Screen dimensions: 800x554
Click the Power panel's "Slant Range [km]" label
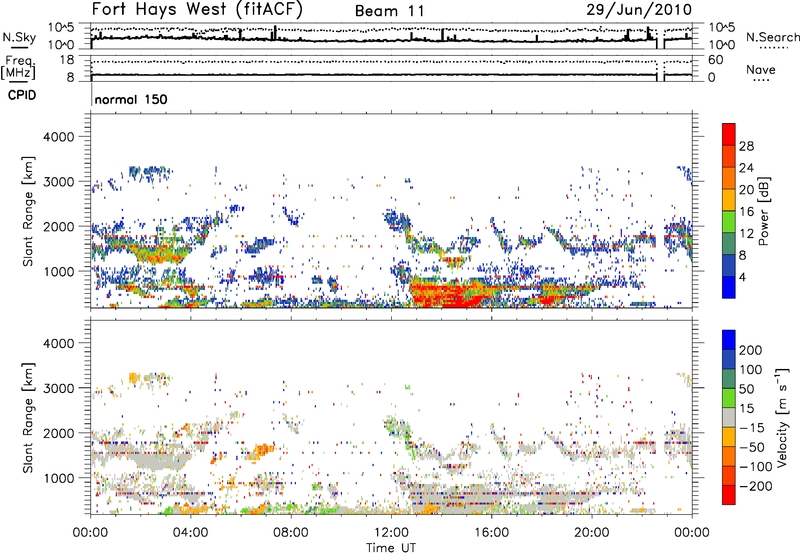point(28,211)
